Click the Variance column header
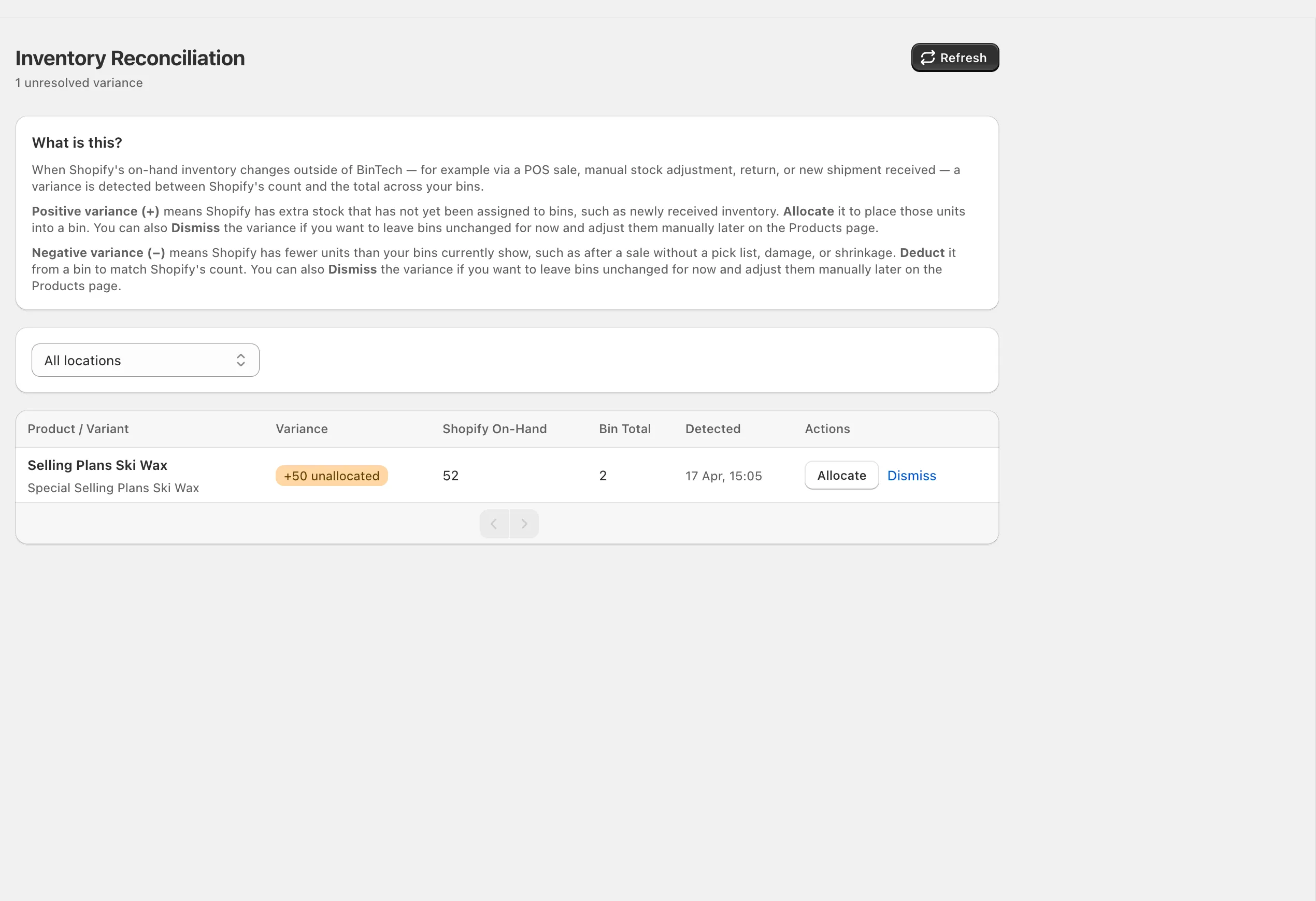 [301, 428]
